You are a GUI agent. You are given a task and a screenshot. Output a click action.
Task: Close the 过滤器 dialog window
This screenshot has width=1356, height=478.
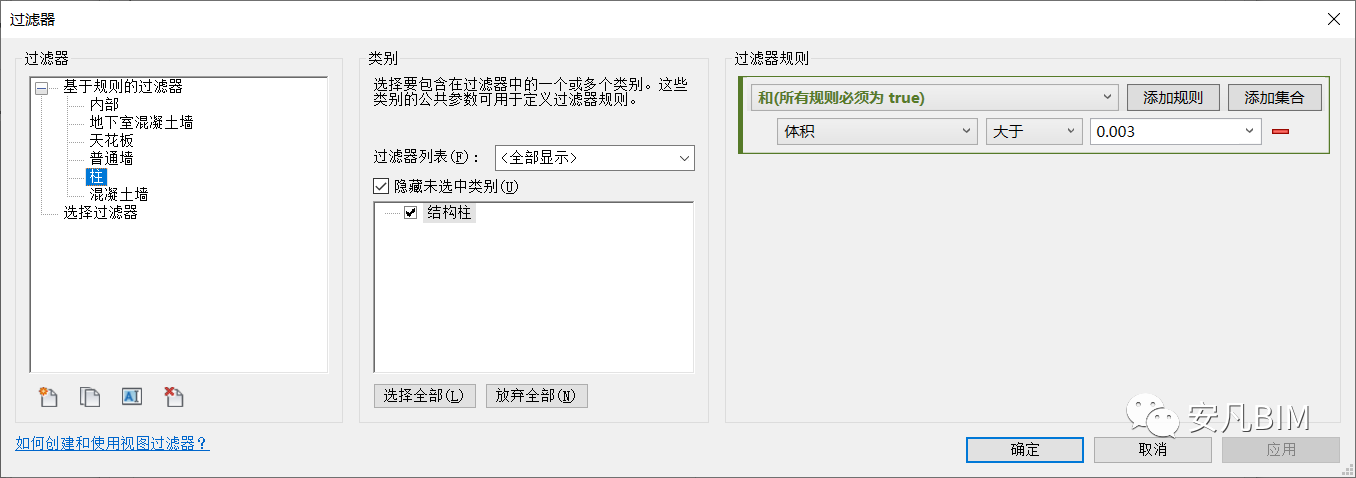1333,19
